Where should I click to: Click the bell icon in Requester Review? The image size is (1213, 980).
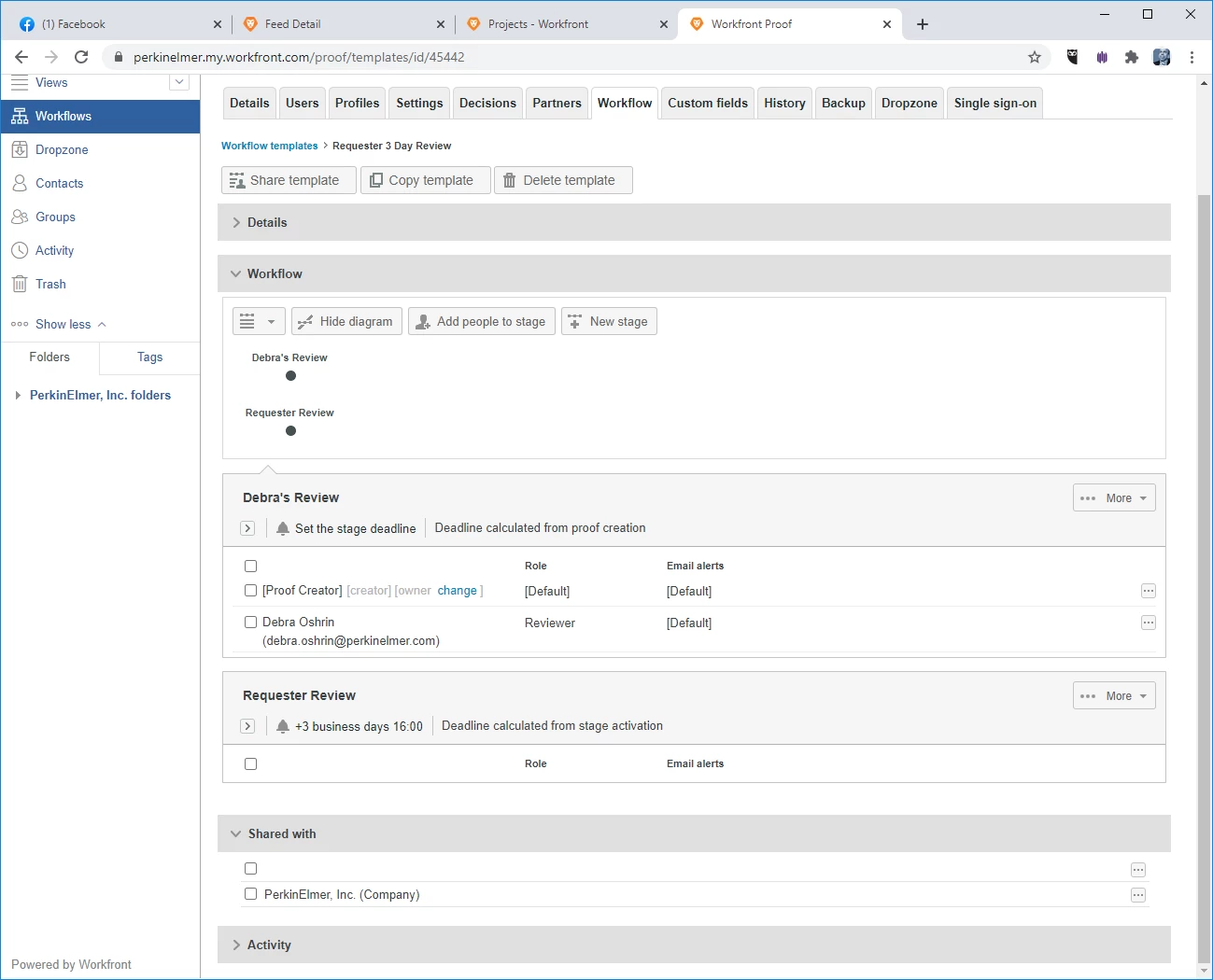pyautogui.click(x=283, y=726)
